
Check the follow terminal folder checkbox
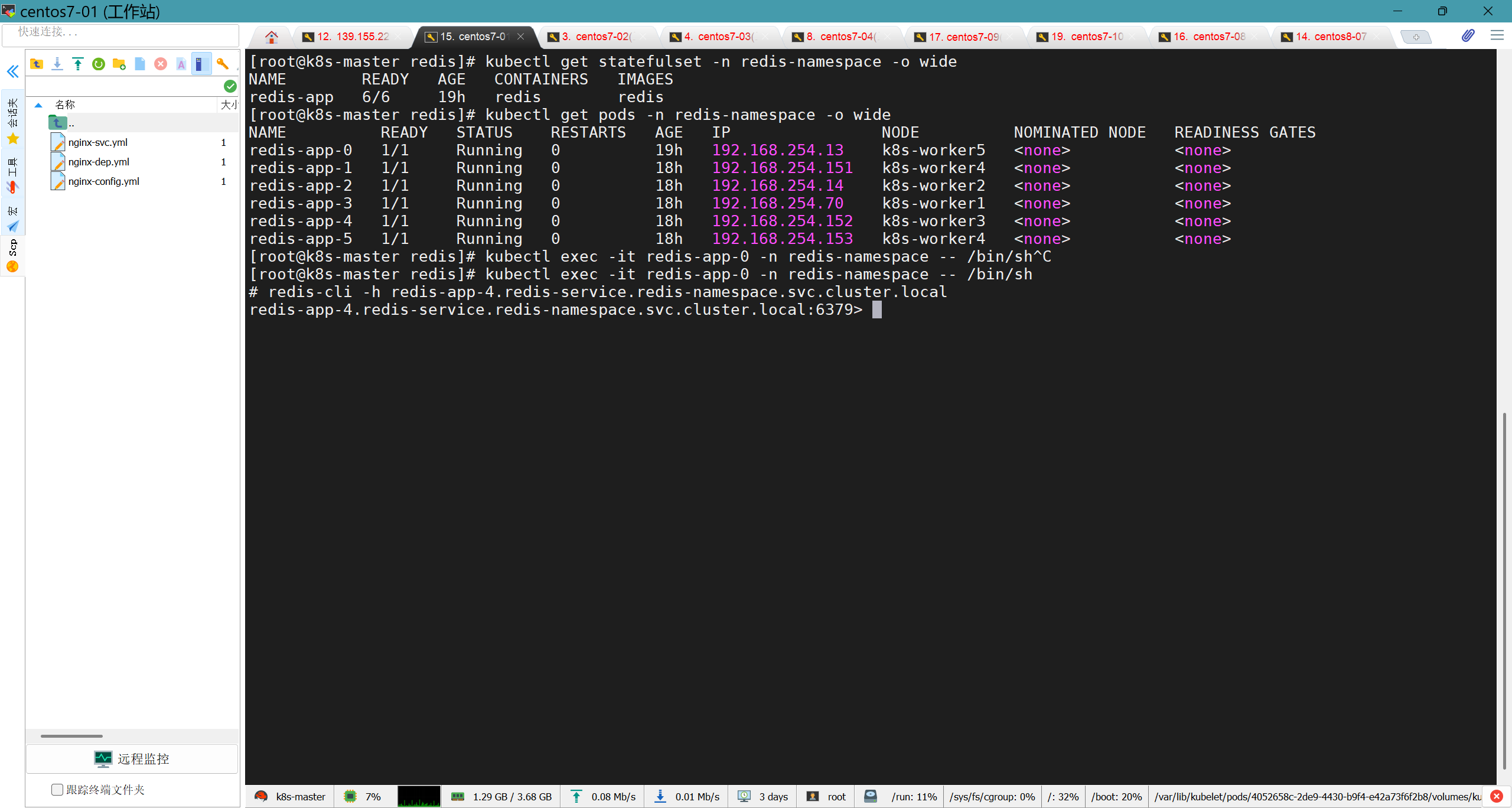point(57,790)
